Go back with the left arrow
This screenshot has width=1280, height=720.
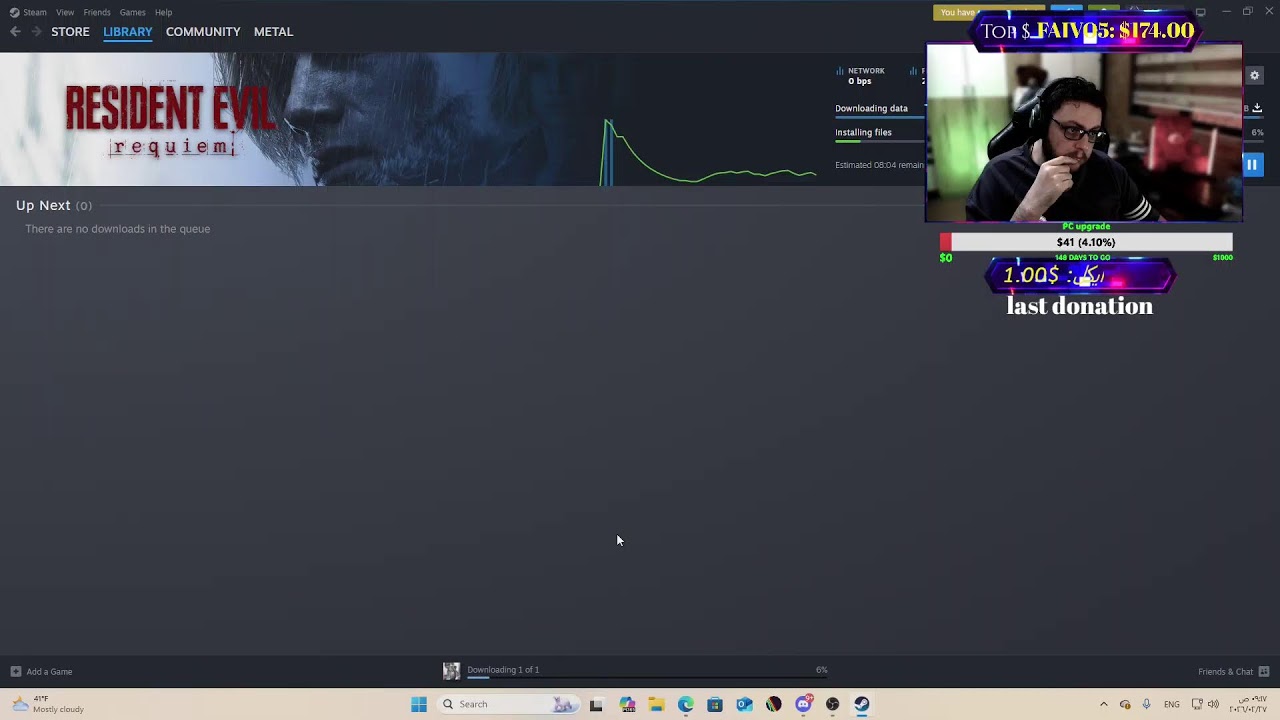point(15,32)
